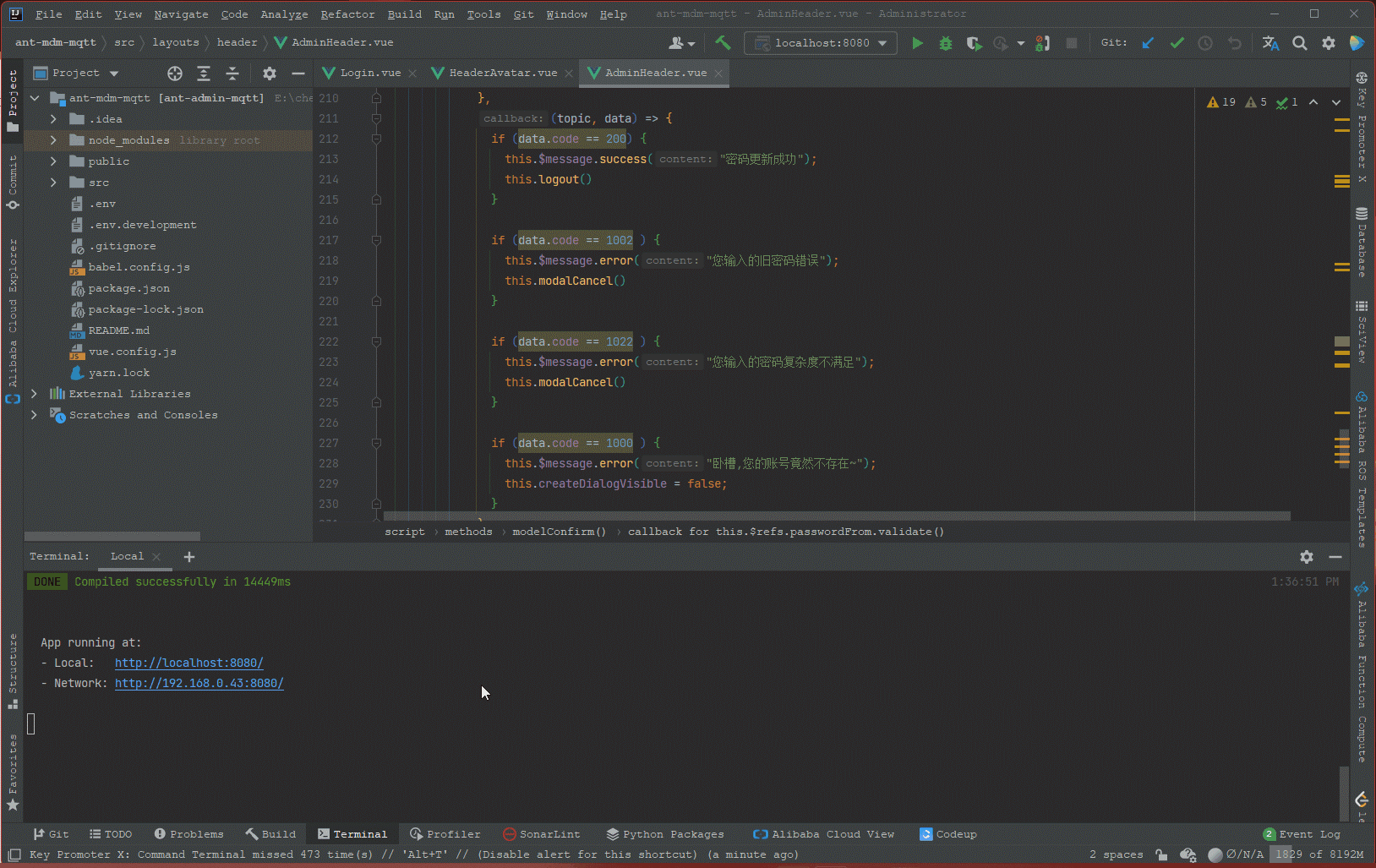
Task: Rollback changes with the undo arrow
Action: pyautogui.click(x=1235, y=43)
